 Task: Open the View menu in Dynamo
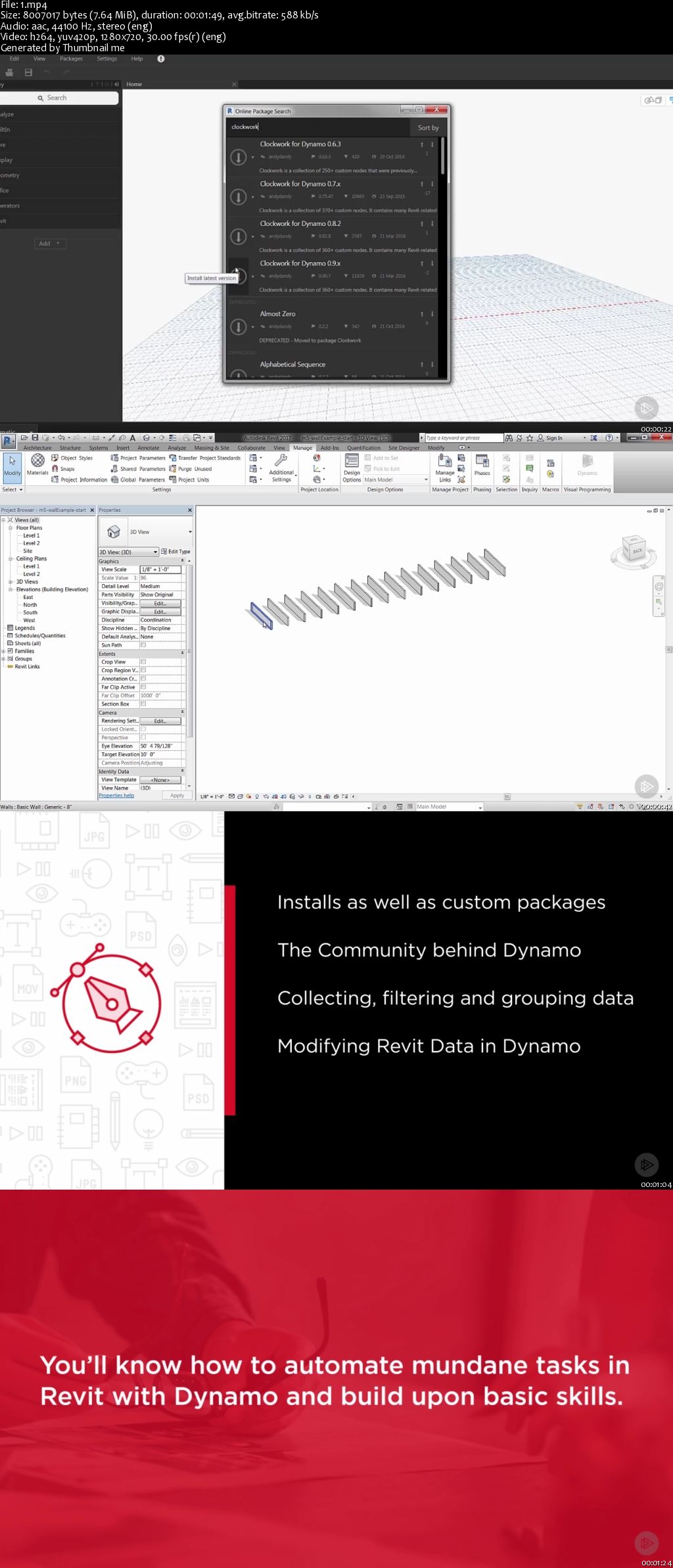[x=39, y=58]
